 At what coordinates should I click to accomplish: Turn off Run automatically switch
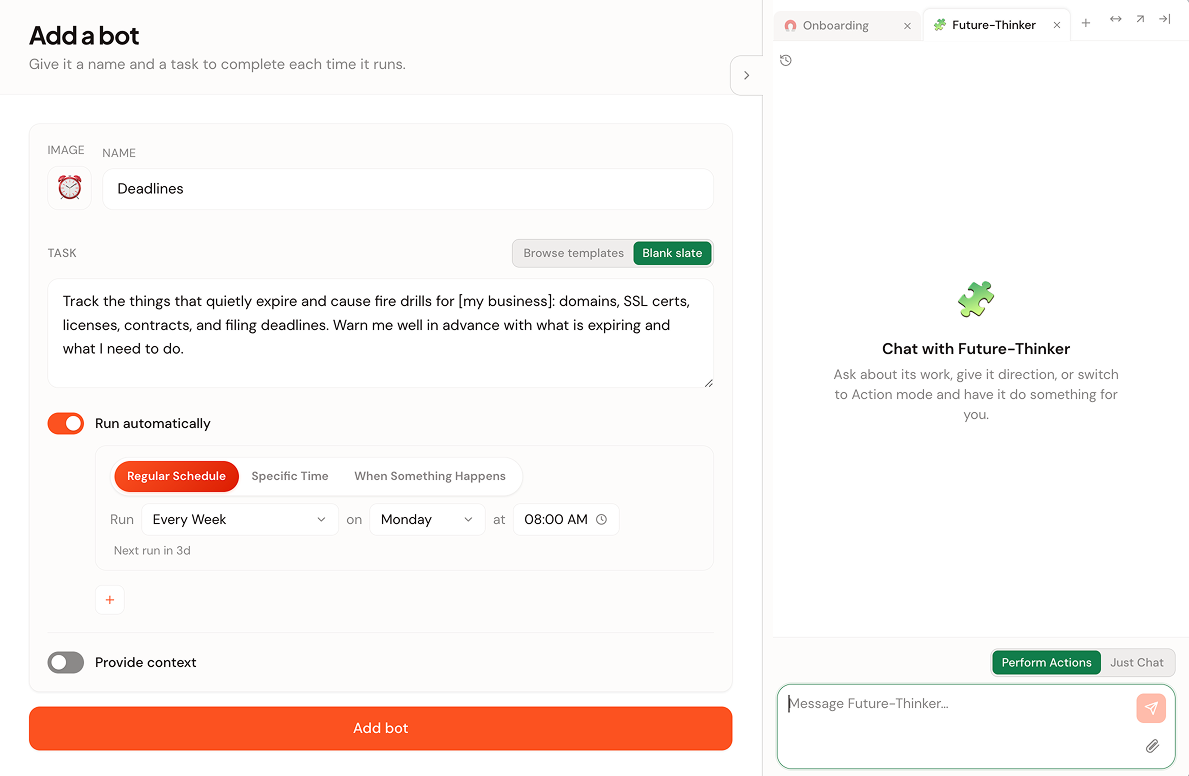coord(66,423)
